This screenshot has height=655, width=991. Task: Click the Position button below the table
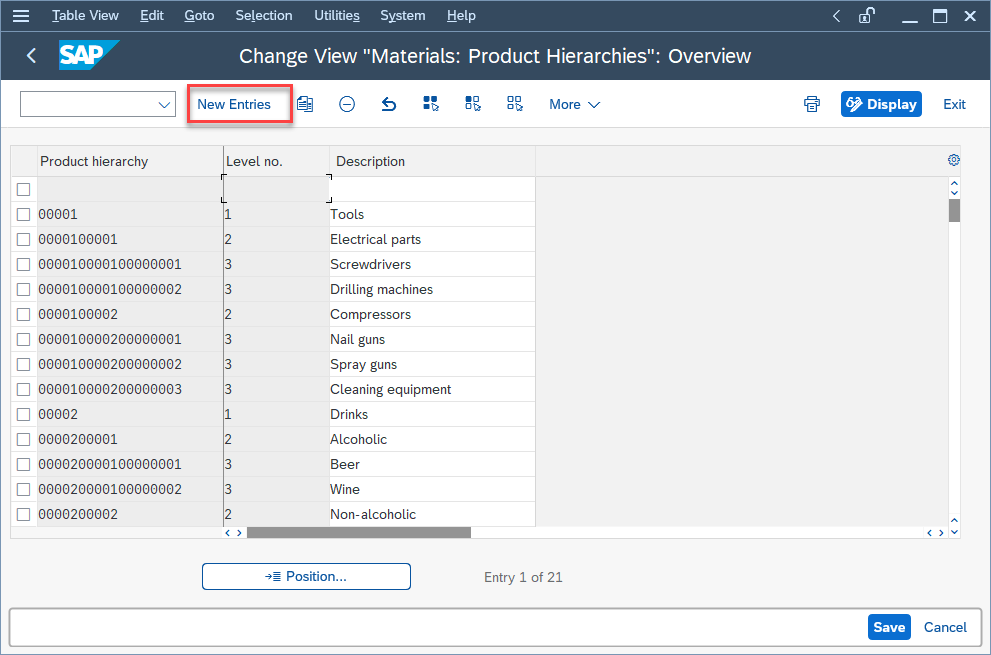click(306, 576)
